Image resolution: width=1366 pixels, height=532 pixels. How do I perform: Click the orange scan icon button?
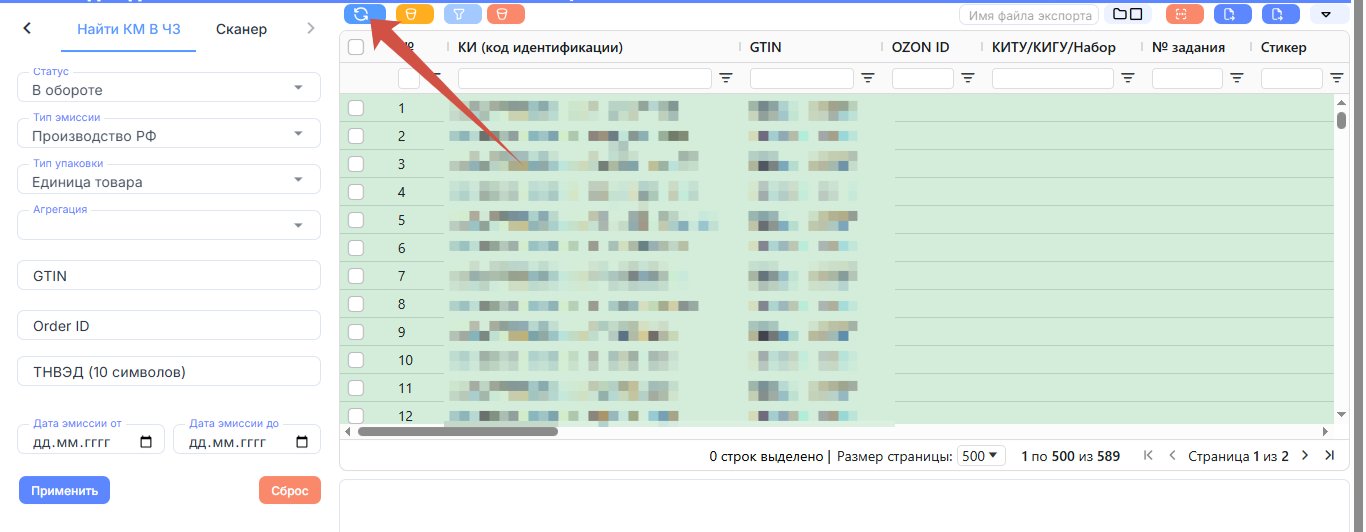tap(1185, 14)
